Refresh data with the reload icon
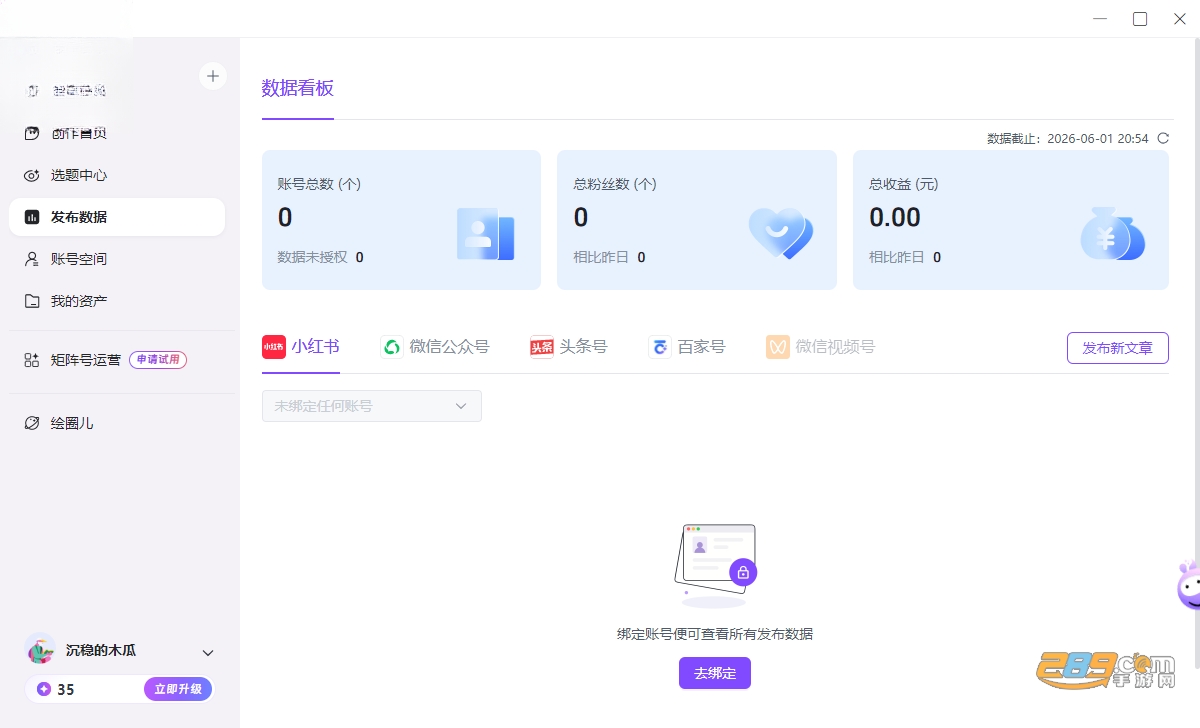Image resolution: width=1200 pixels, height=728 pixels. 1163,139
